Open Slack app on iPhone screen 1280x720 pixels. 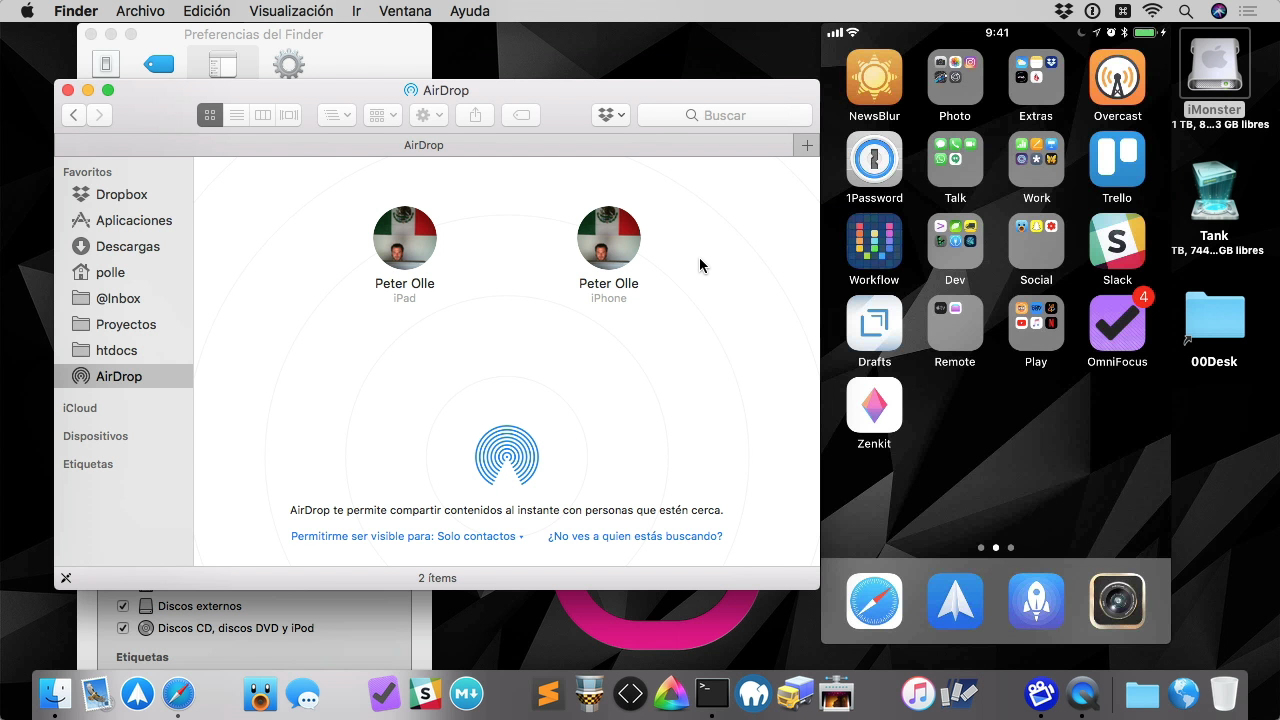pos(1117,241)
